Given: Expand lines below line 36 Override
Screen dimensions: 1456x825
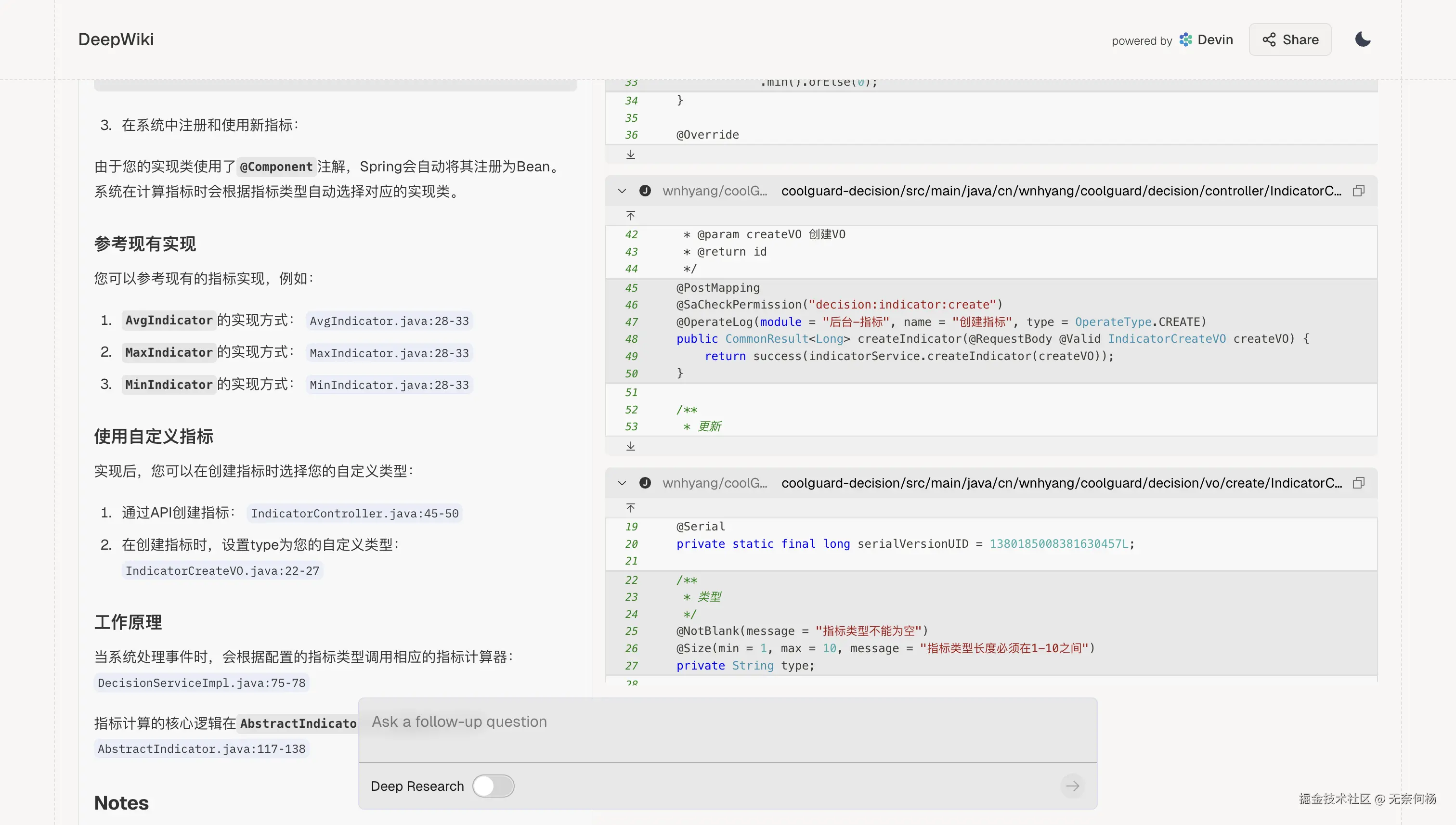Looking at the screenshot, I should (x=631, y=155).
